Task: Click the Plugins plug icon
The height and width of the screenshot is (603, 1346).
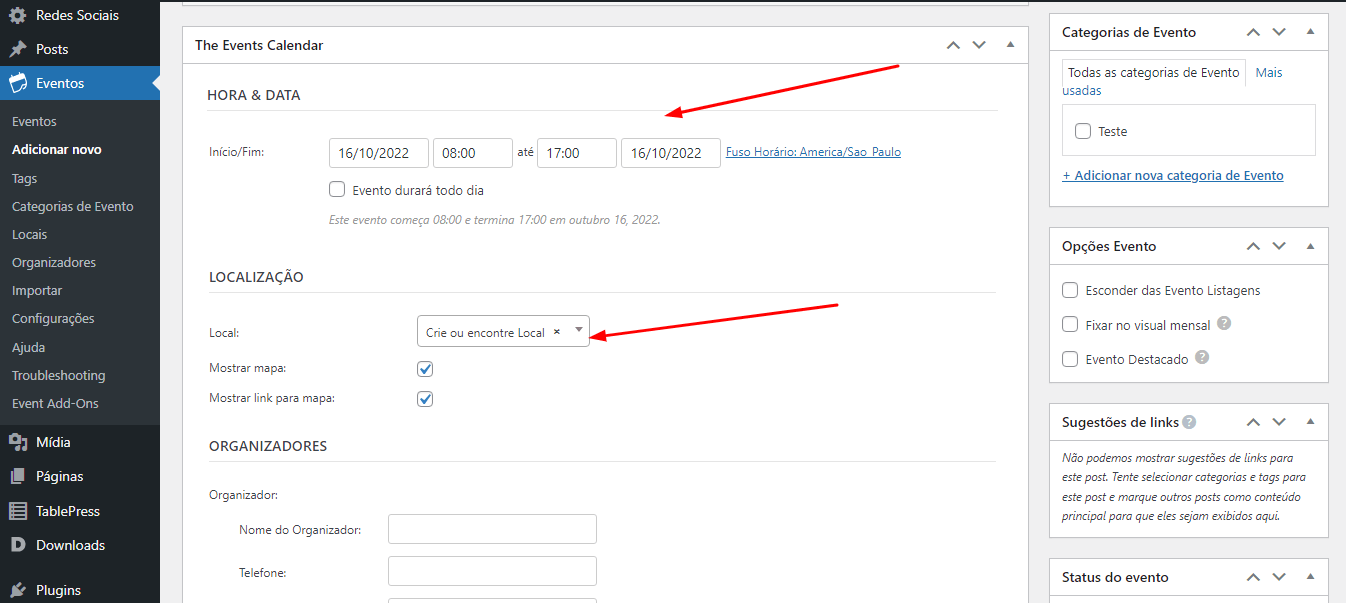Action: point(18,590)
